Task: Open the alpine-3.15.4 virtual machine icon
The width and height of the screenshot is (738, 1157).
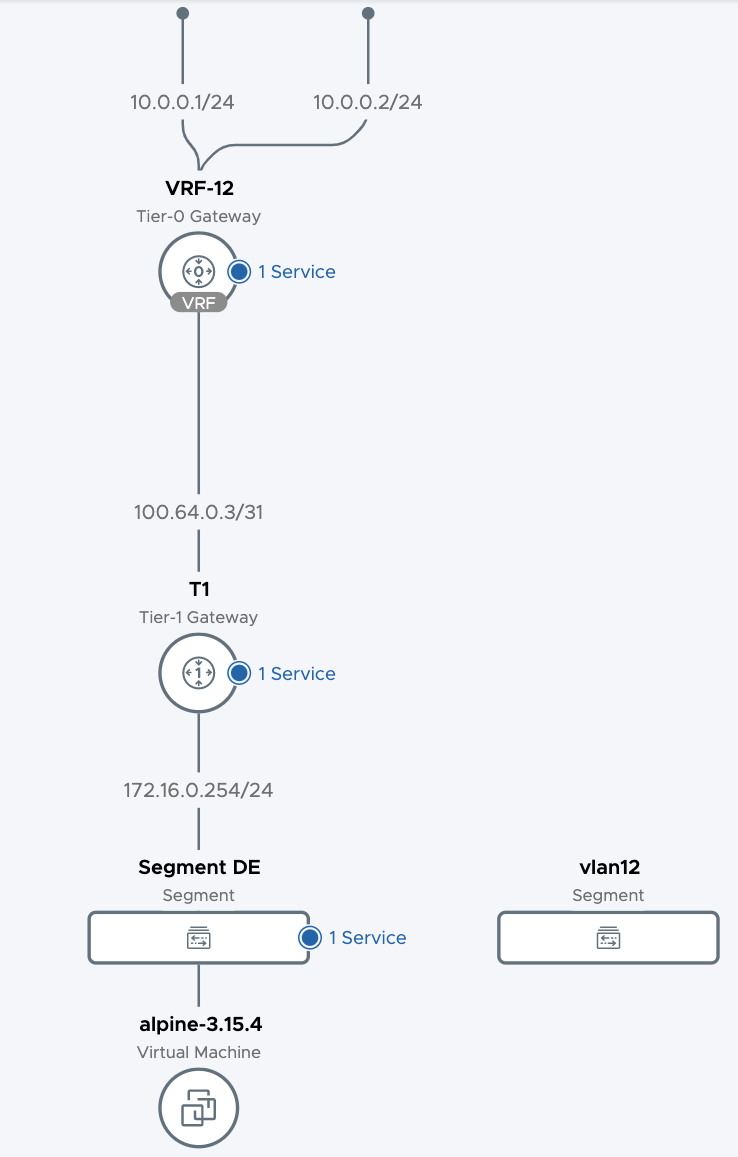Action: (198, 1108)
